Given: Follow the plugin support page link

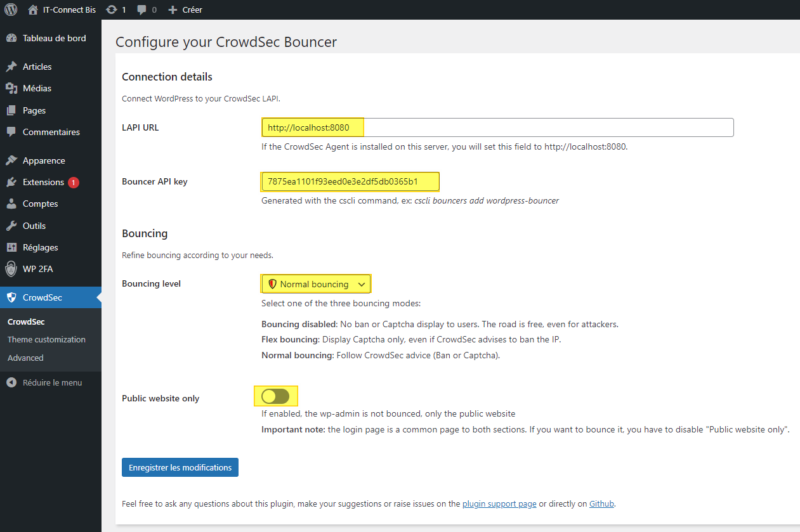Looking at the screenshot, I should click(x=500, y=503).
